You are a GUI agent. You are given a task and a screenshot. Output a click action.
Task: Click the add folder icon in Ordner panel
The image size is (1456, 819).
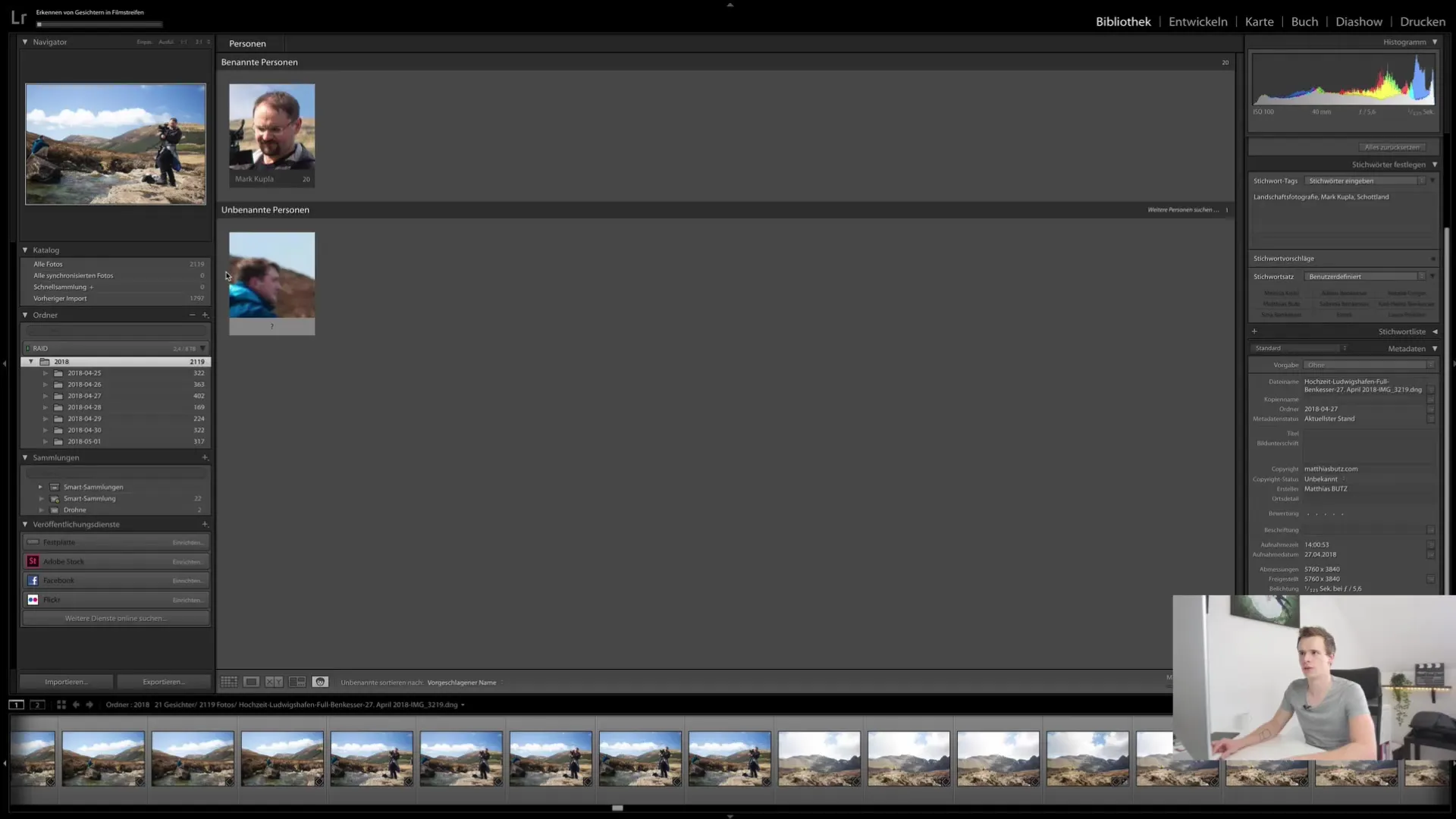click(205, 314)
